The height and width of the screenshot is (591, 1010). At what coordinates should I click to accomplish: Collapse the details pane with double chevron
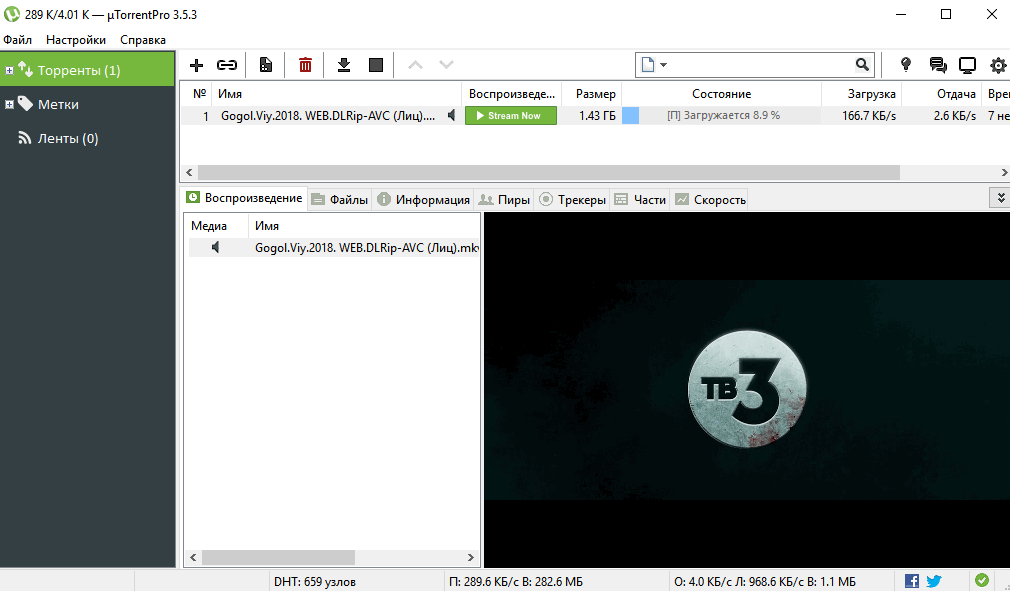pos(1000,198)
